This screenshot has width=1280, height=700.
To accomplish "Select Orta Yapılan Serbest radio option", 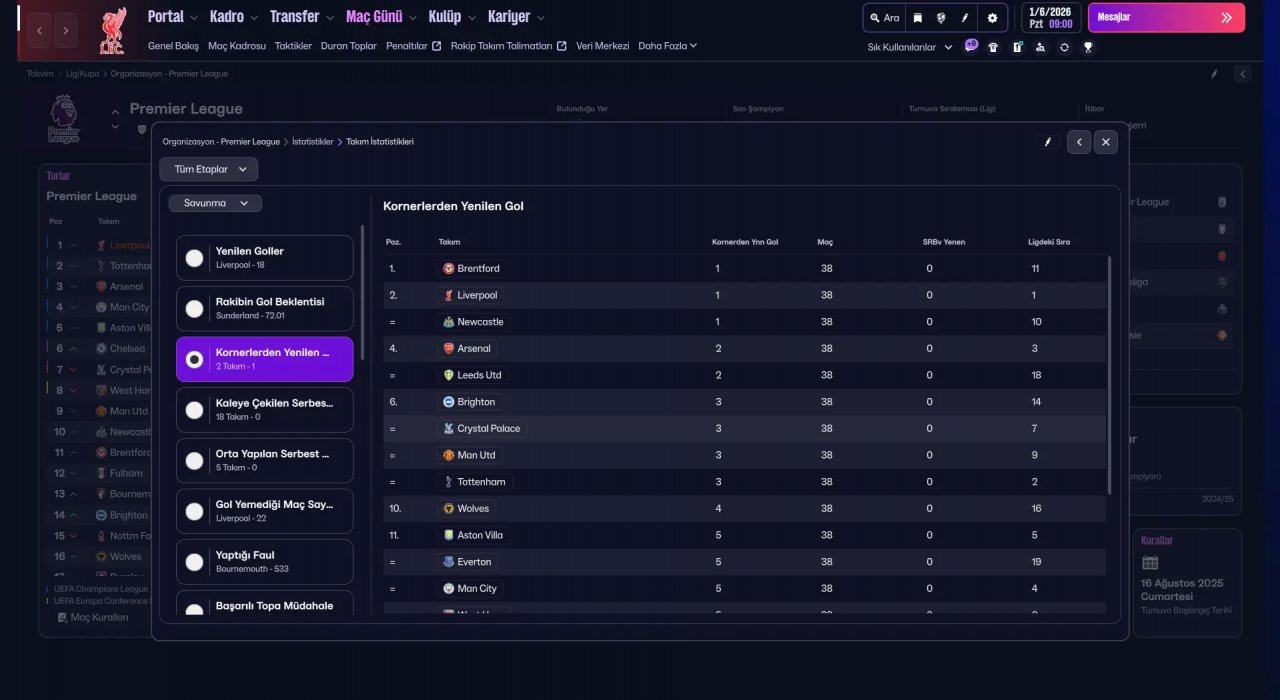I will (x=195, y=461).
